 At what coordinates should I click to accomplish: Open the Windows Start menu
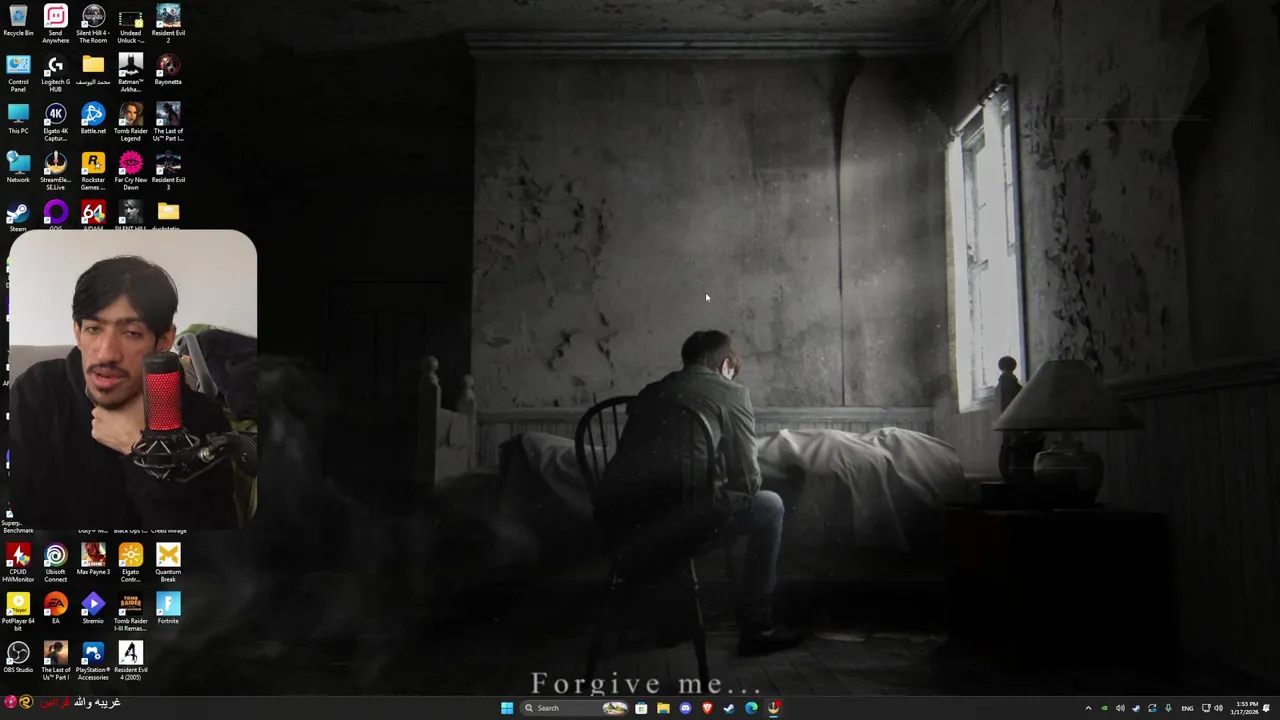point(507,708)
